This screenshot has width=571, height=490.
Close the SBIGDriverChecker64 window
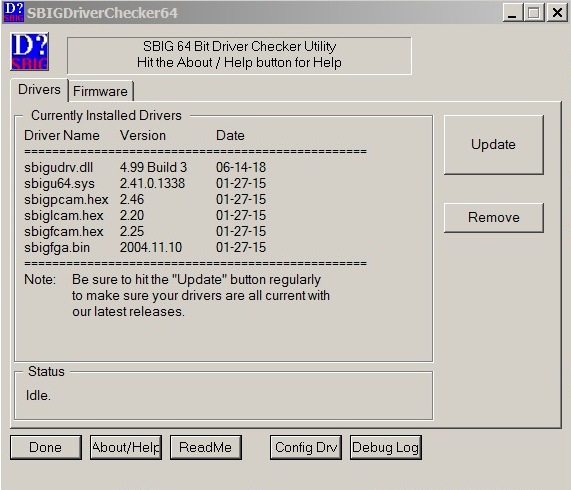[557, 13]
